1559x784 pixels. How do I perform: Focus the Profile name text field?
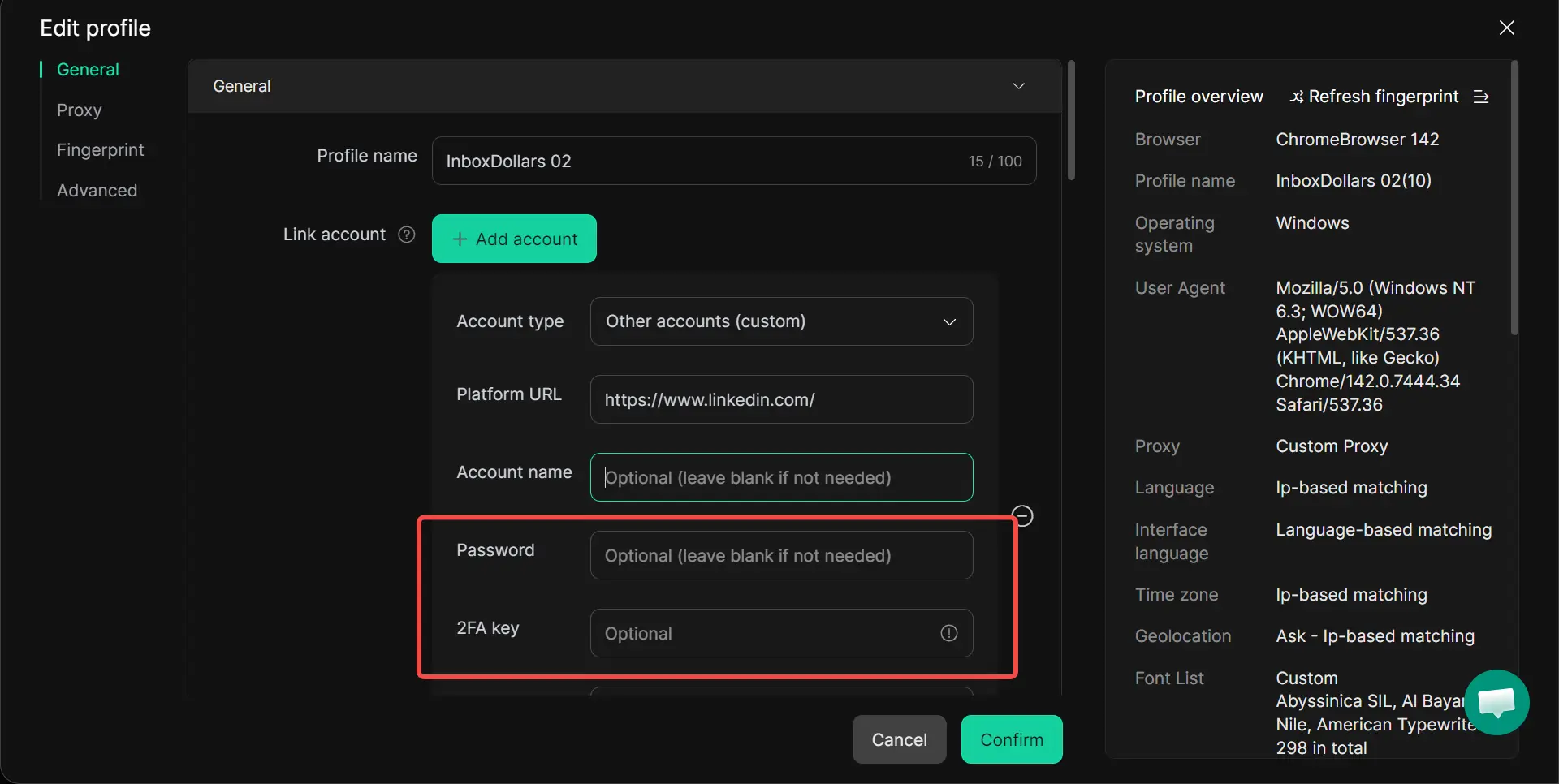pos(698,161)
